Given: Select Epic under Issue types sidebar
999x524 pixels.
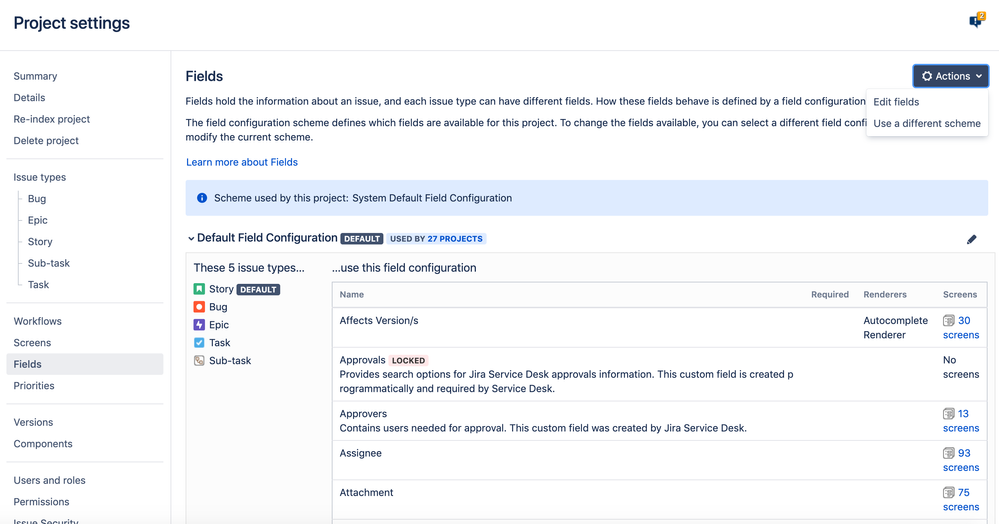Looking at the screenshot, I should 38,221.
